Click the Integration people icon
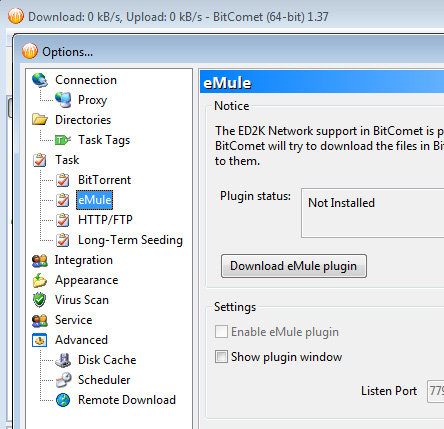 click(40, 260)
